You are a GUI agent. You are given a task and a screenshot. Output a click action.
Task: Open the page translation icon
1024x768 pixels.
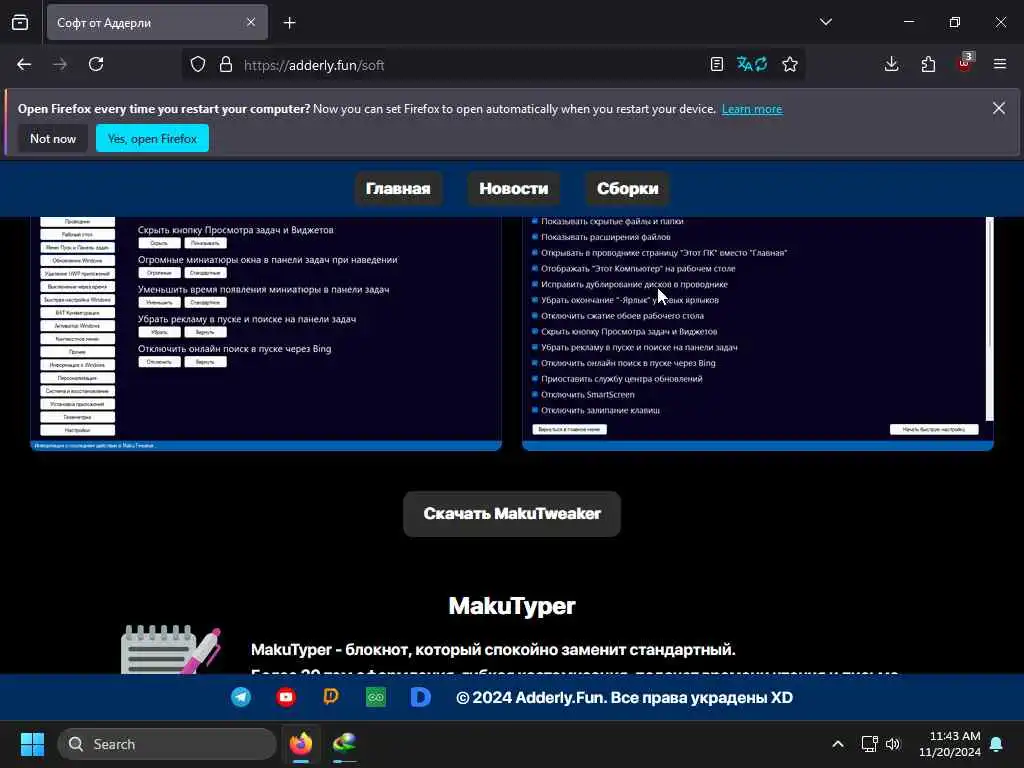[752, 64]
